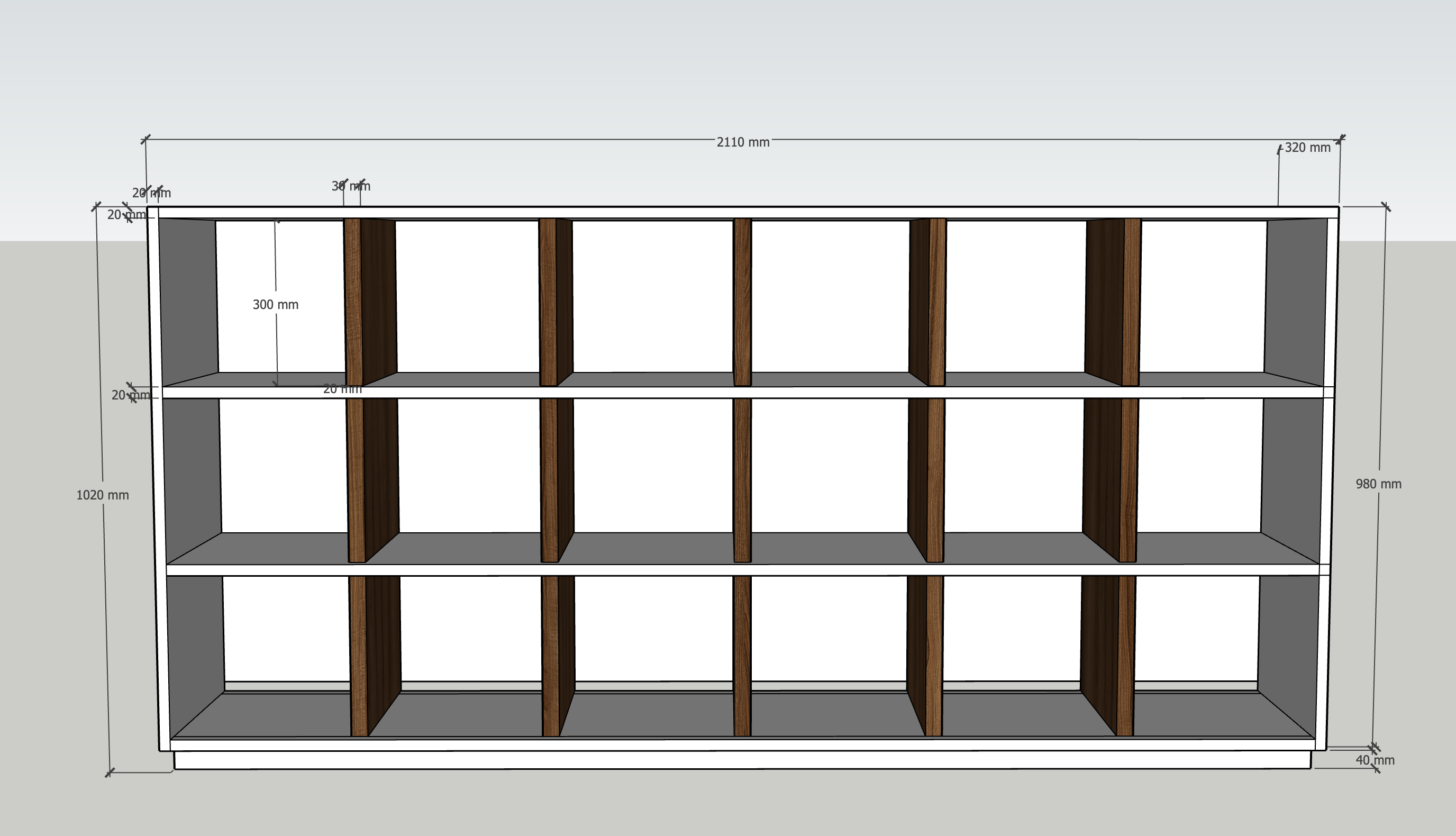This screenshot has height=836, width=1456.
Task: Select the 30 mm divider thickness label
Action: 351,186
